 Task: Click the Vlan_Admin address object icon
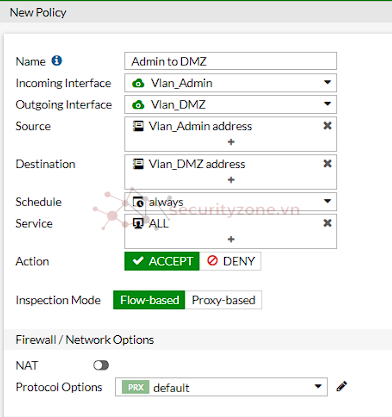tap(138, 126)
